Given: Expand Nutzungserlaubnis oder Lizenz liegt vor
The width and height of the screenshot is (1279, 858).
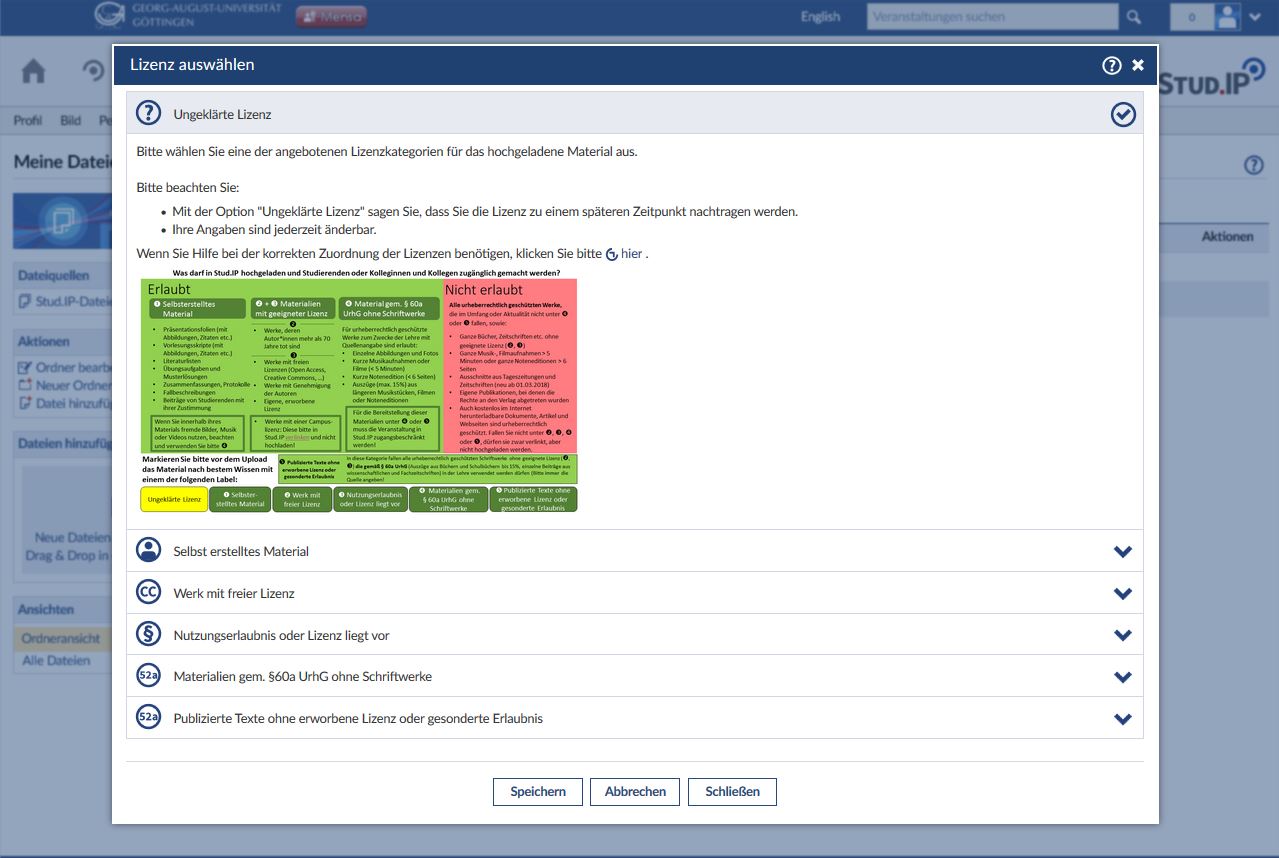Looking at the screenshot, I should pos(1122,636).
